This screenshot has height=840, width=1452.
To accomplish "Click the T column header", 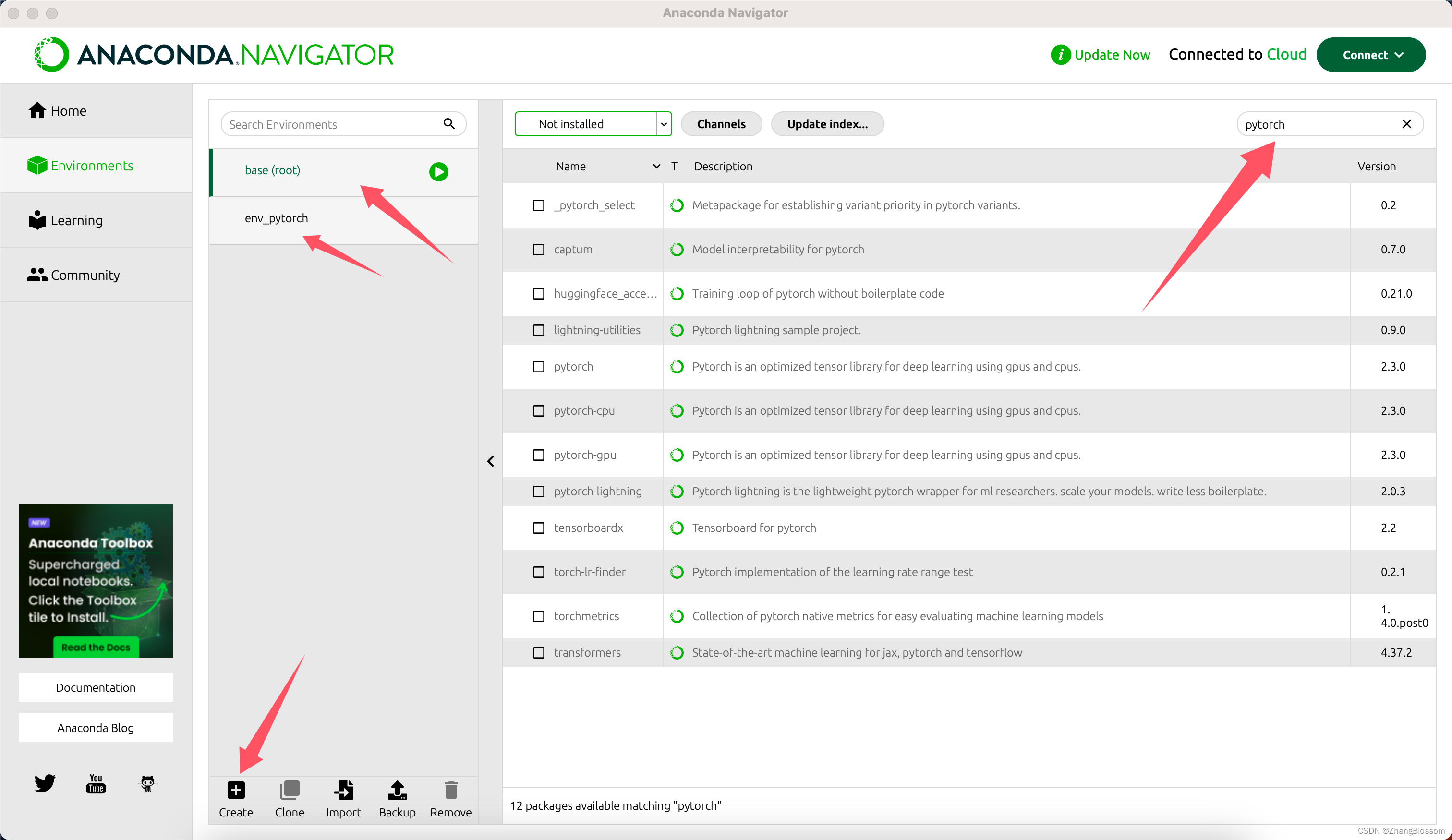I will tap(674, 166).
